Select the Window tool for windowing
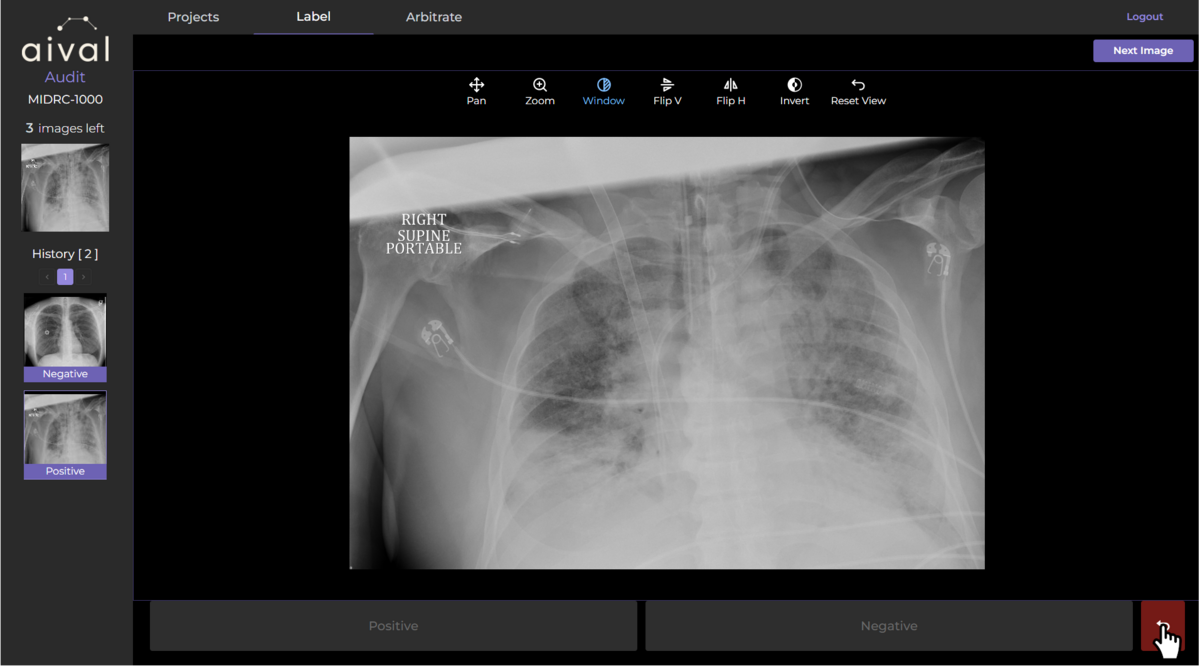Image resolution: width=1200 pixels, height=666 pixels. (x=604, y=91)
